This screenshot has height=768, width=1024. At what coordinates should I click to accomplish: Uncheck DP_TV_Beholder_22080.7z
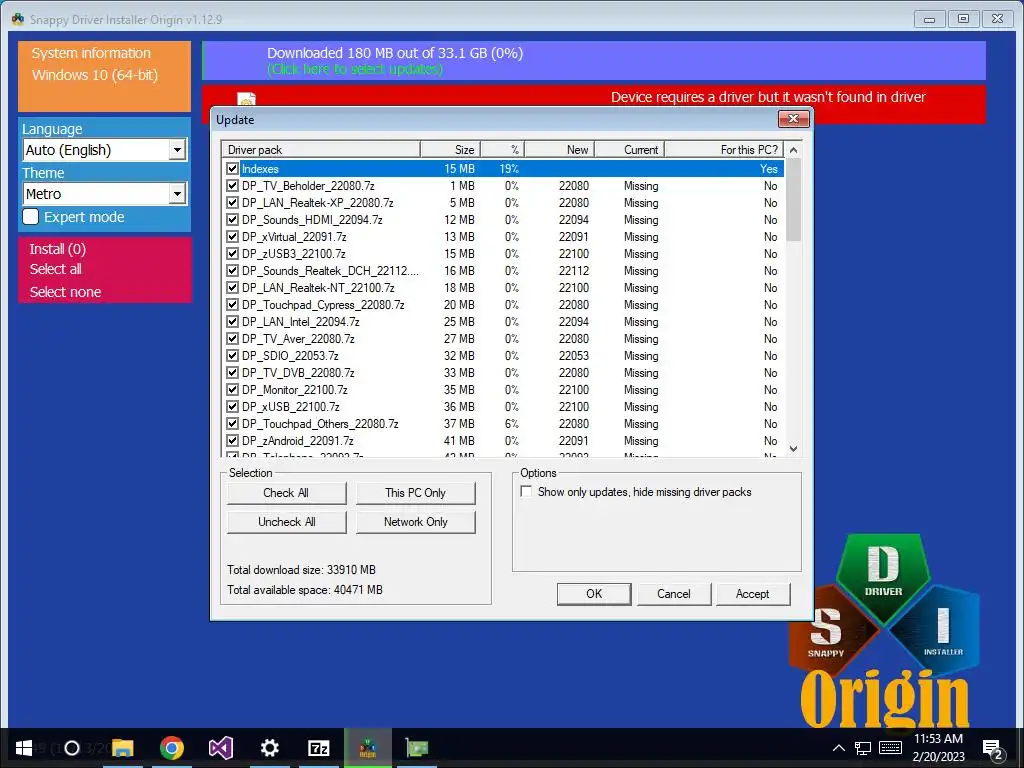[232, 185]
